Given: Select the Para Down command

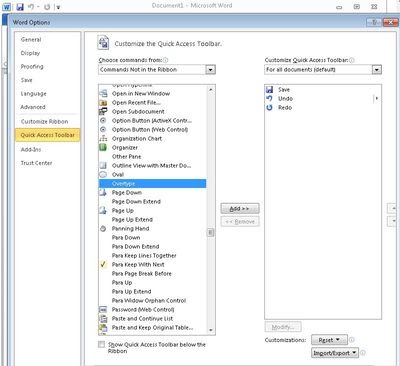Looking at the screenshot, I should 126,238.
